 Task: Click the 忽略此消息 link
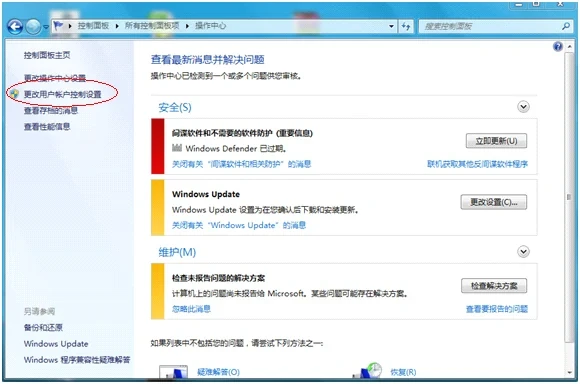pyautogui.click(x=191, y=309)
